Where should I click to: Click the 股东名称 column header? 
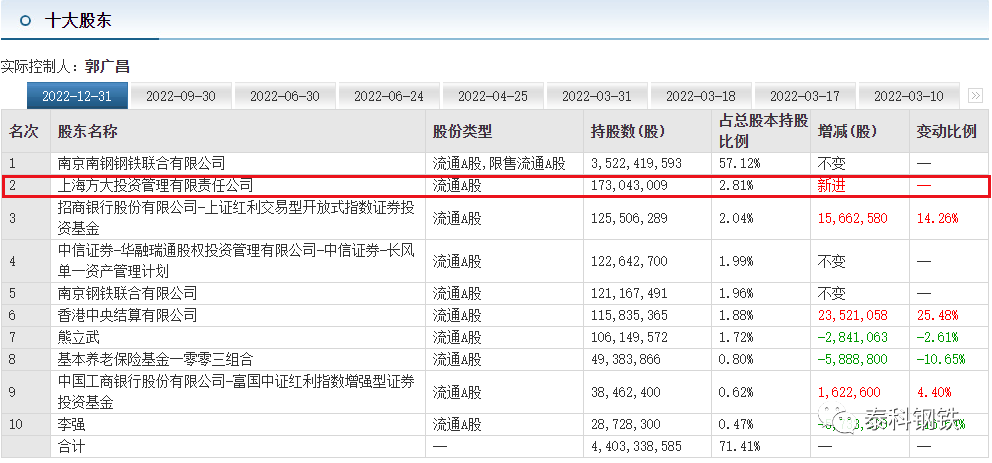coord(87,132)
